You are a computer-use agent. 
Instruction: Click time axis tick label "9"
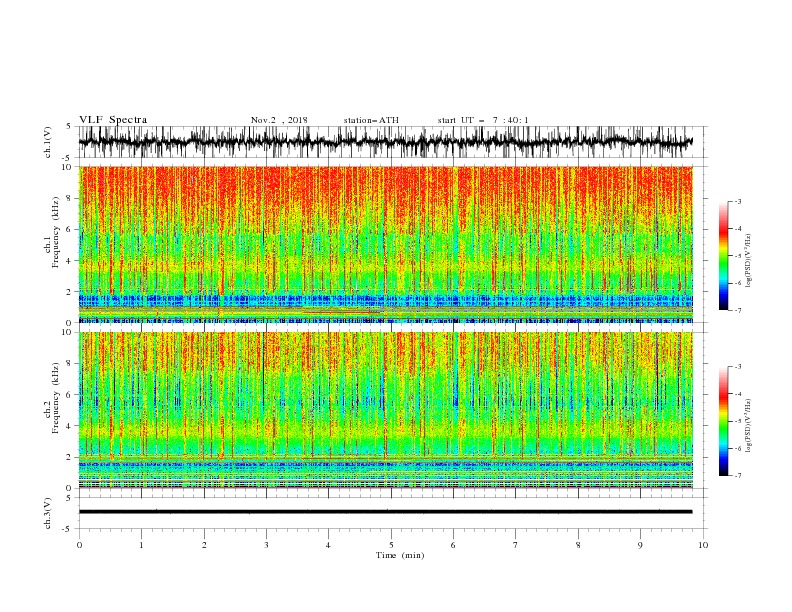click(640, 545)
